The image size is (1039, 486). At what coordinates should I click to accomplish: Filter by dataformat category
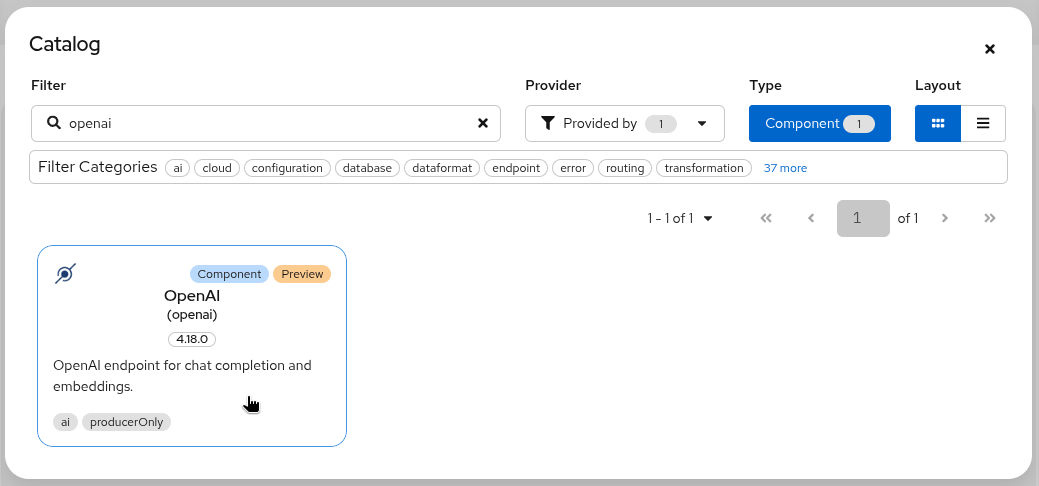click(x=442, y=168)
